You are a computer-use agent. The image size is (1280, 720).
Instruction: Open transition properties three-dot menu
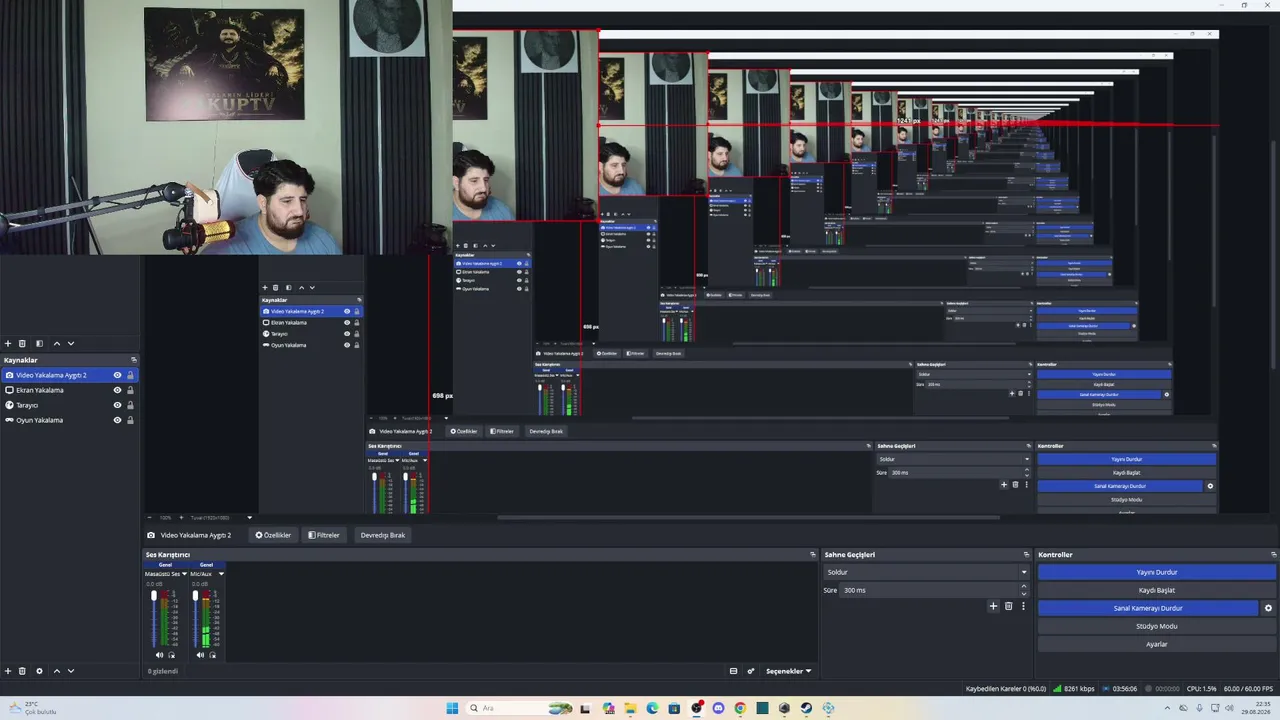[x=1023, y=606]
